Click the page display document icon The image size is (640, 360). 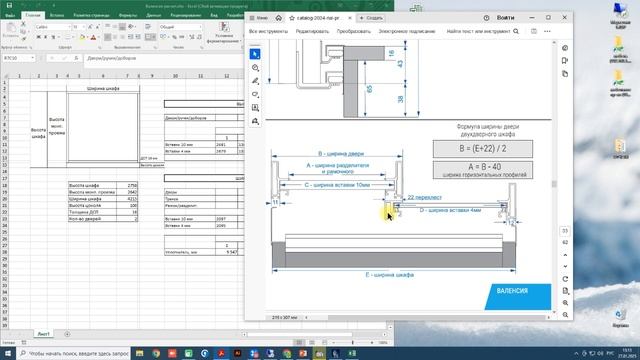click(565, 291)
